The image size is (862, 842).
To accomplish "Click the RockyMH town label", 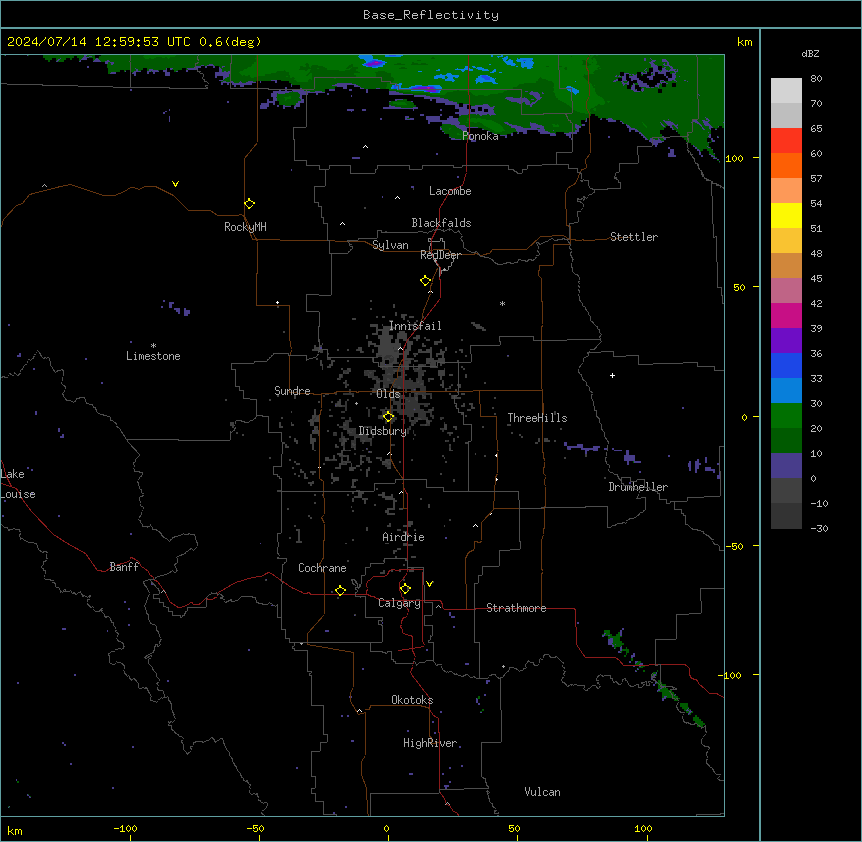I will coord(245,227).
